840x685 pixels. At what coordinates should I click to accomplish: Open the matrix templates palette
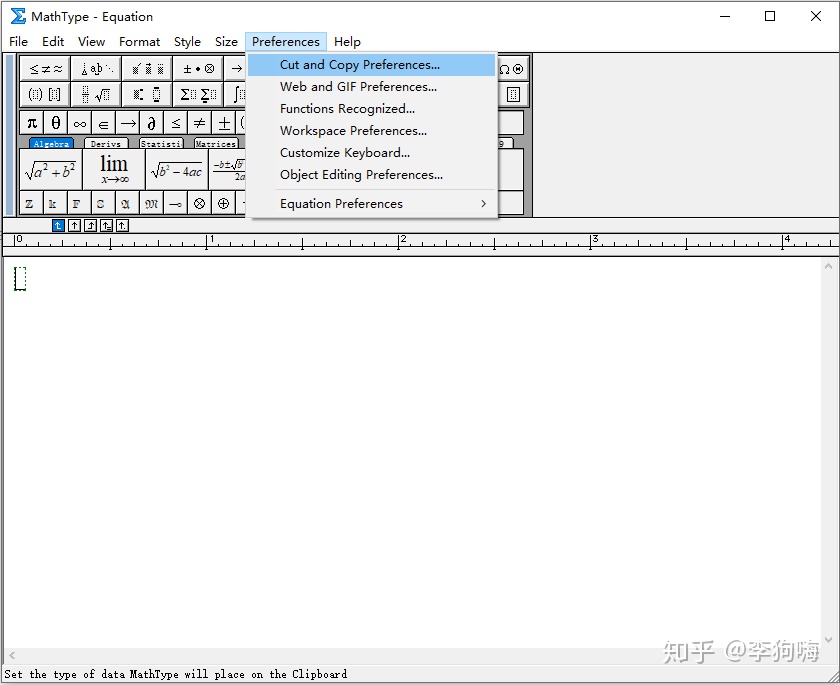coord(513,95)
